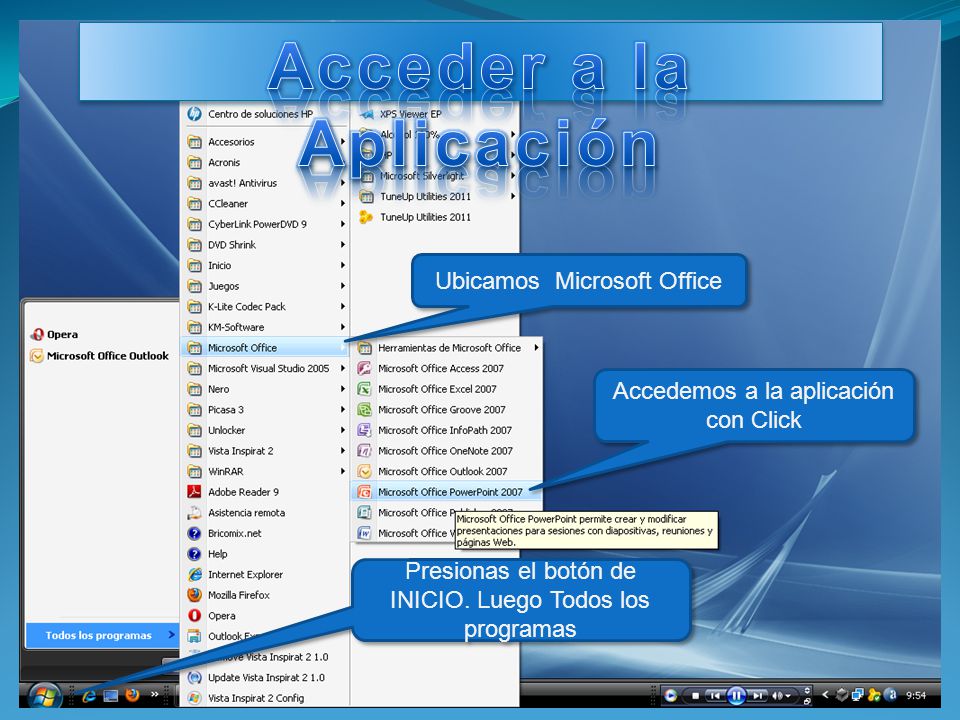Open the avast! icon in system tray
This screenshot has height=720, width=960.
(x=892, y=695)
